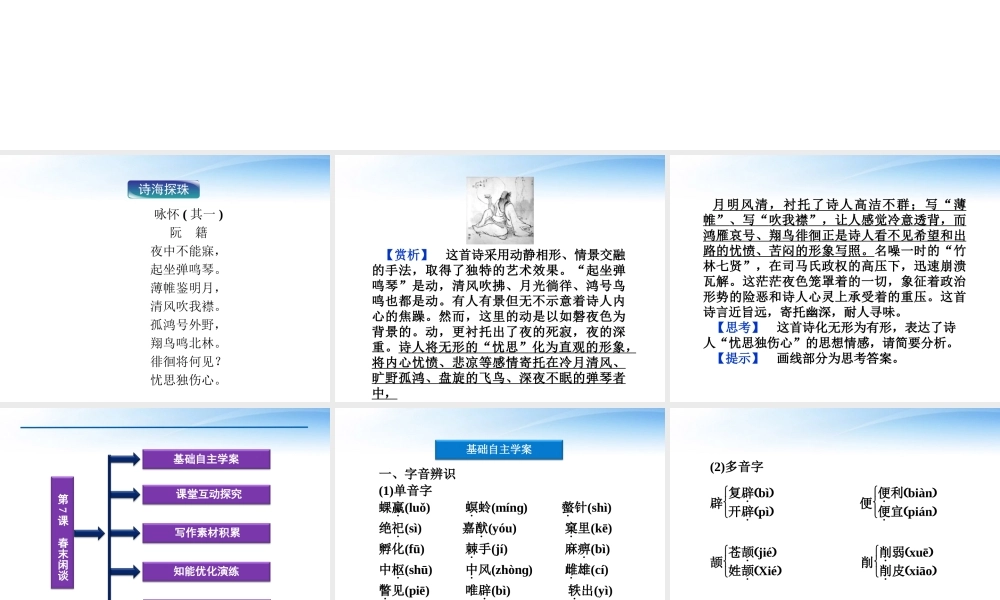Open the purple "课堂互动探究" outline button
Viewport: 1000px width, 600px height.
206,494
